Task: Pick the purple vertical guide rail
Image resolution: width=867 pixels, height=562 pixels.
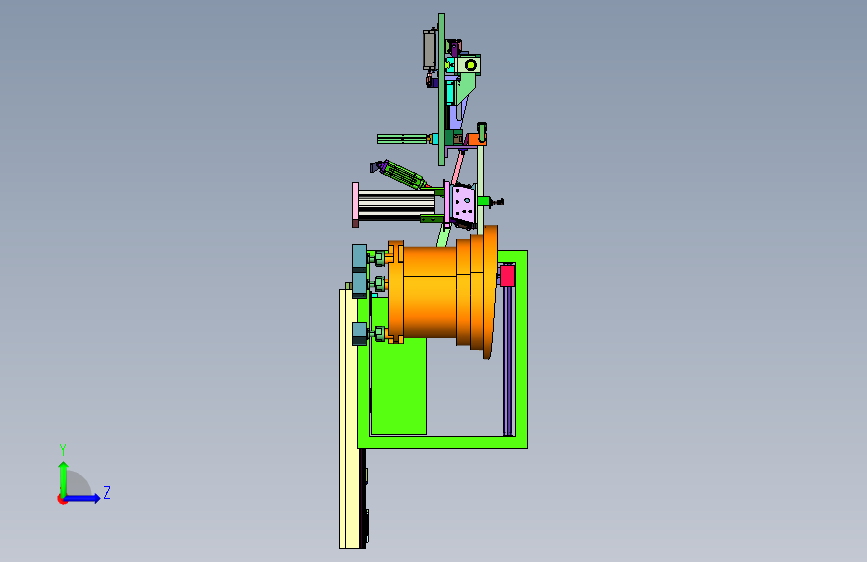Action: 508,361
